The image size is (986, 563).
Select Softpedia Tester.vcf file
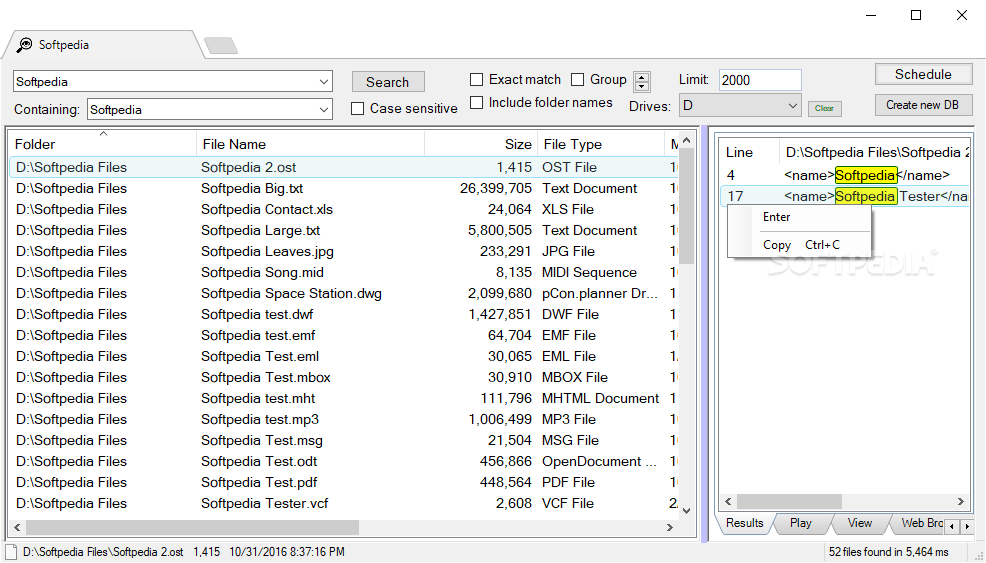[344, 503]
